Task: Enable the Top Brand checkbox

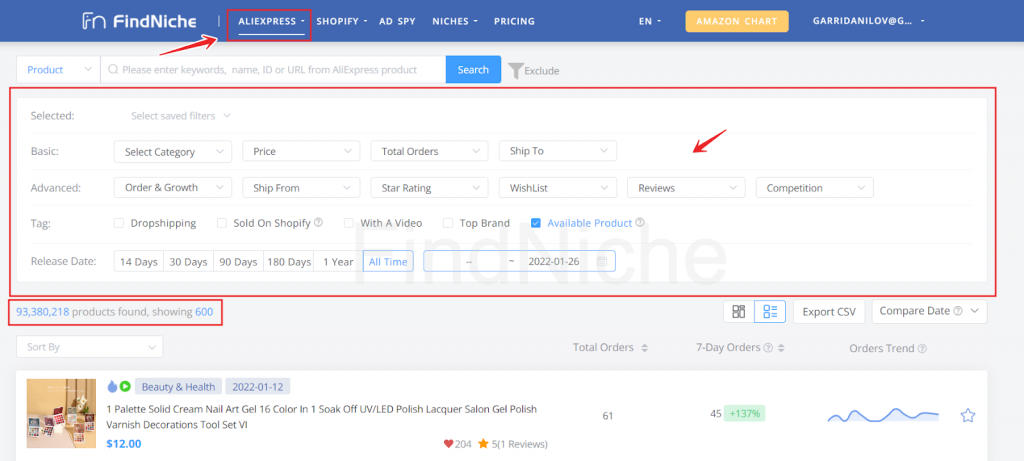Action: click(x=448, y=223)
